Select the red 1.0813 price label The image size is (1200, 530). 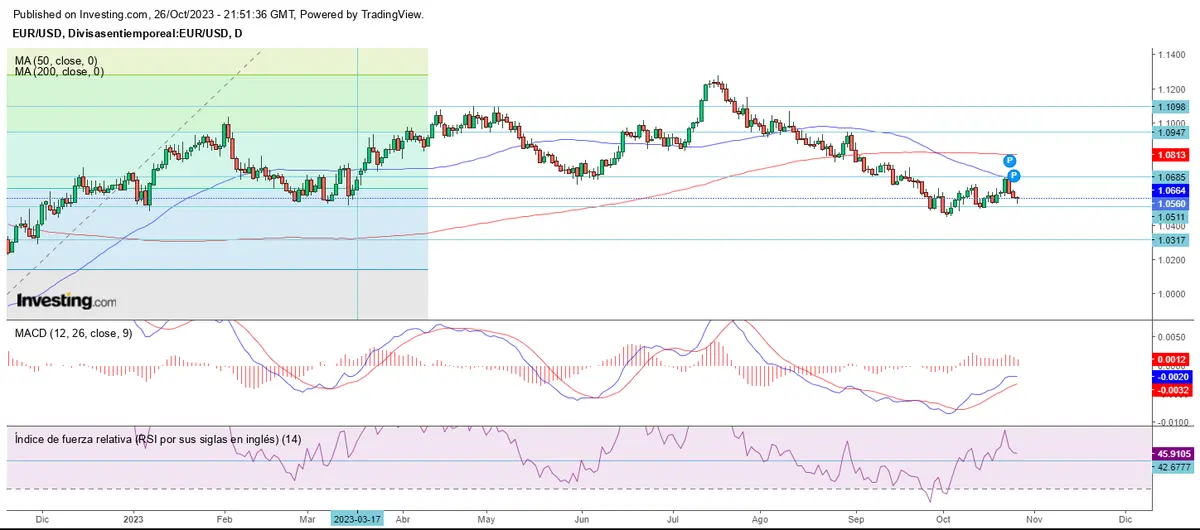(1171, 155)
